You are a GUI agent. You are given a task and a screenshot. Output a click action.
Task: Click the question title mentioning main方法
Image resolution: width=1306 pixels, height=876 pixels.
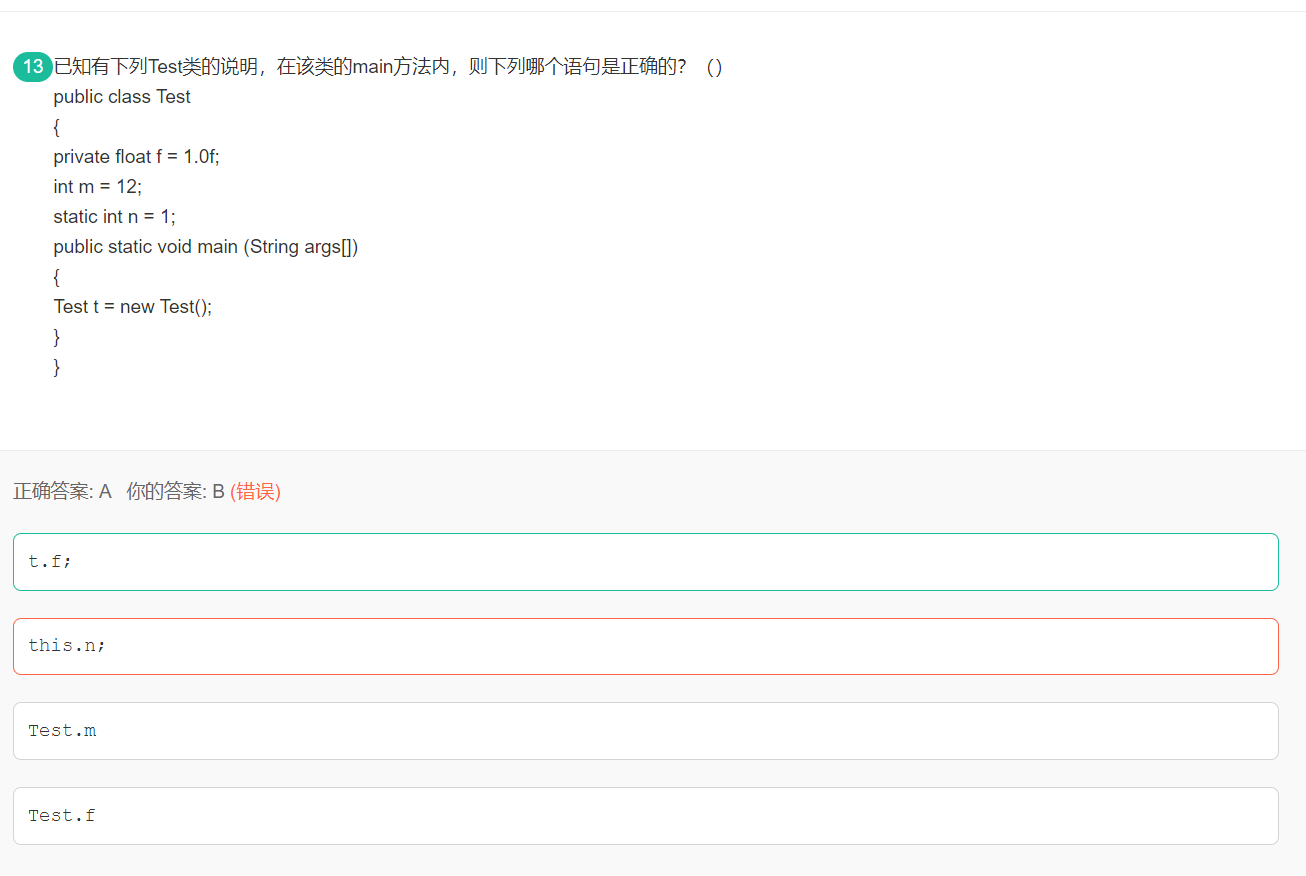pos(370,67)
